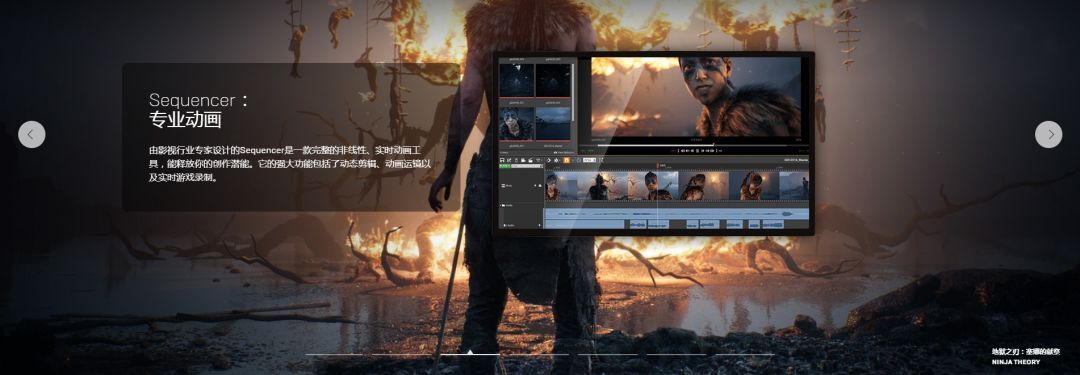The height and width of the screenshot is (375, 1080).
Task: Click the orange highlighted Sequencer toolbar icon
Action: [566, 160]
